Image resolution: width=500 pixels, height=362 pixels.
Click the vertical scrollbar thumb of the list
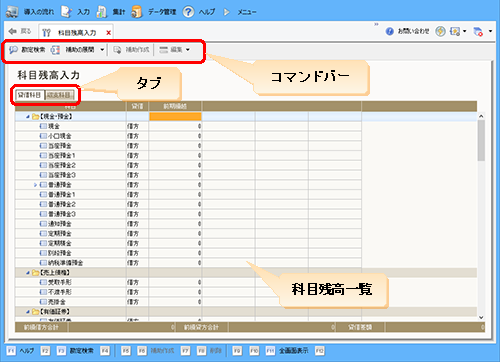pyautogui.click(x=481, y=140)
